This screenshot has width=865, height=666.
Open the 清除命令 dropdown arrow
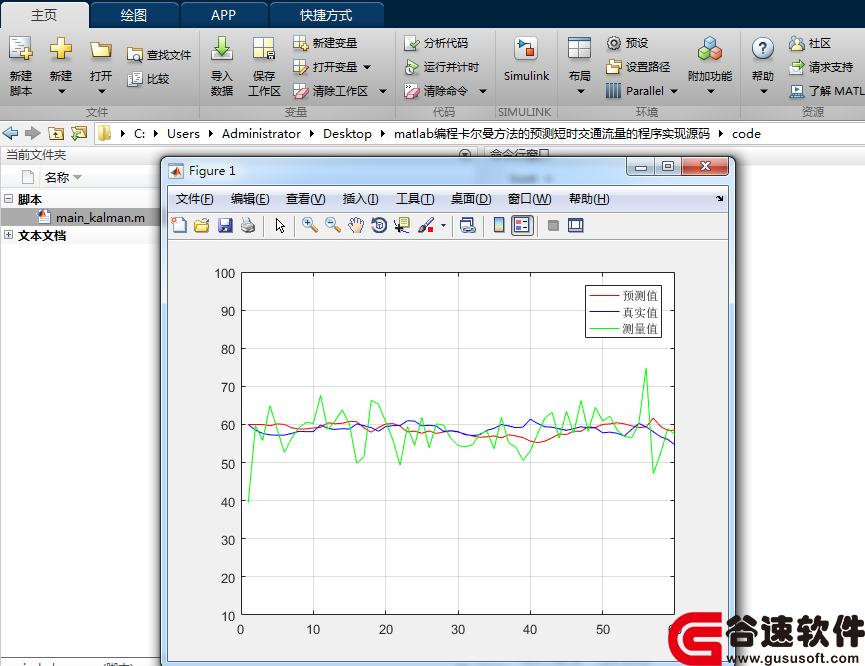tap(483, 91)
